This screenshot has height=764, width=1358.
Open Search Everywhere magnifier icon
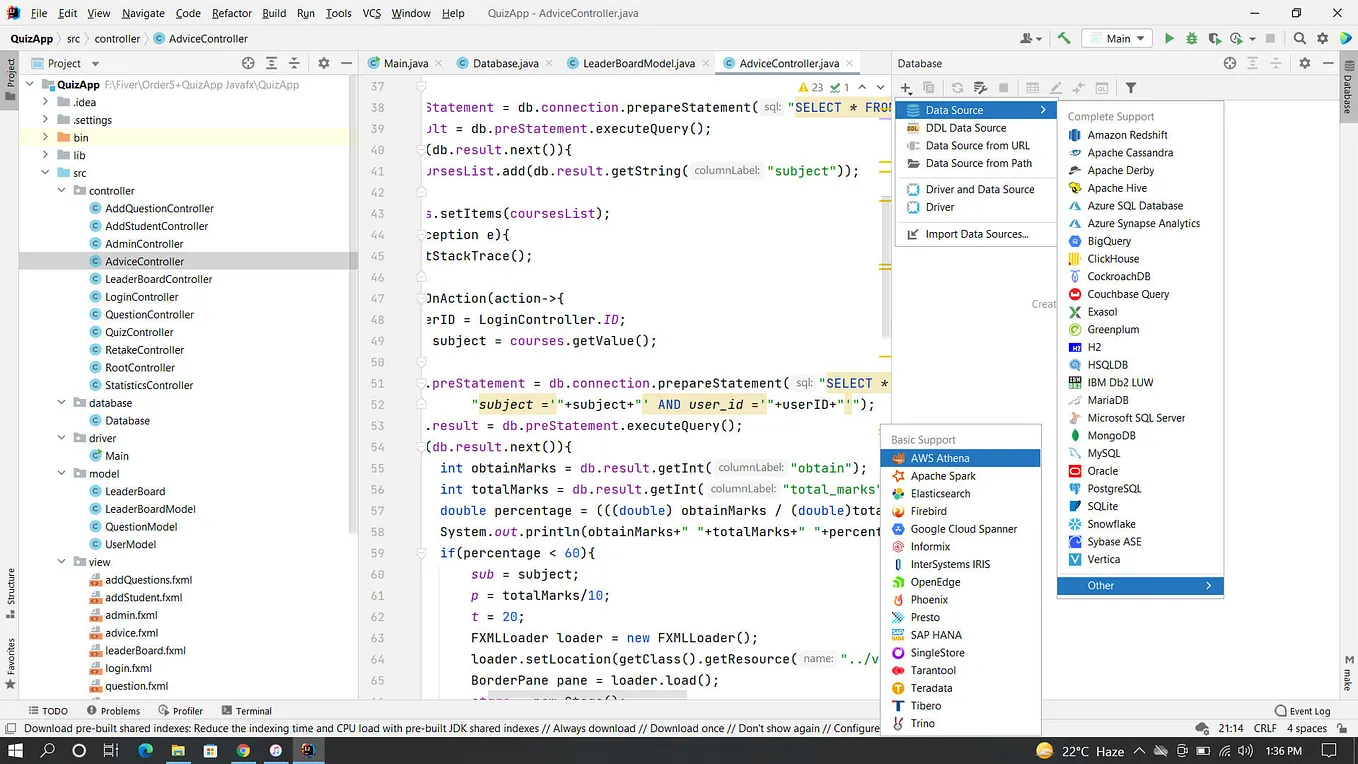[x=1299, y=39]
